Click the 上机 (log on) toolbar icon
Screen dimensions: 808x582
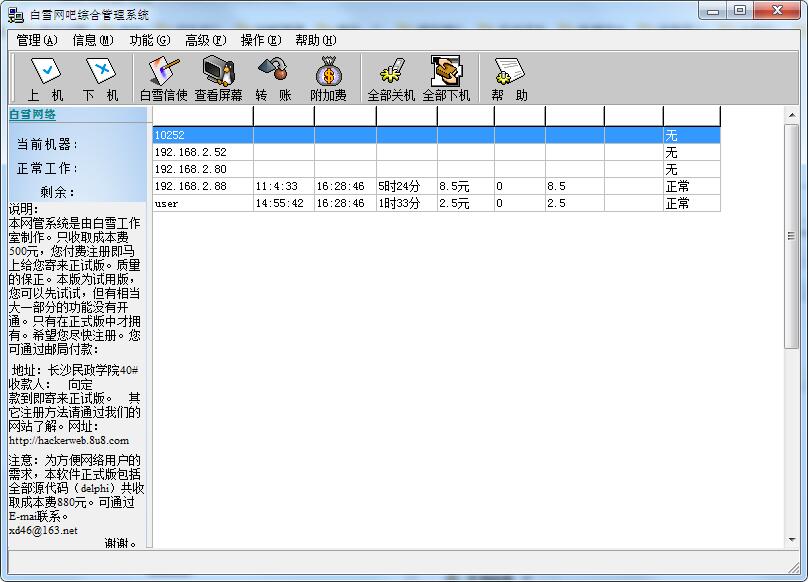45,78
